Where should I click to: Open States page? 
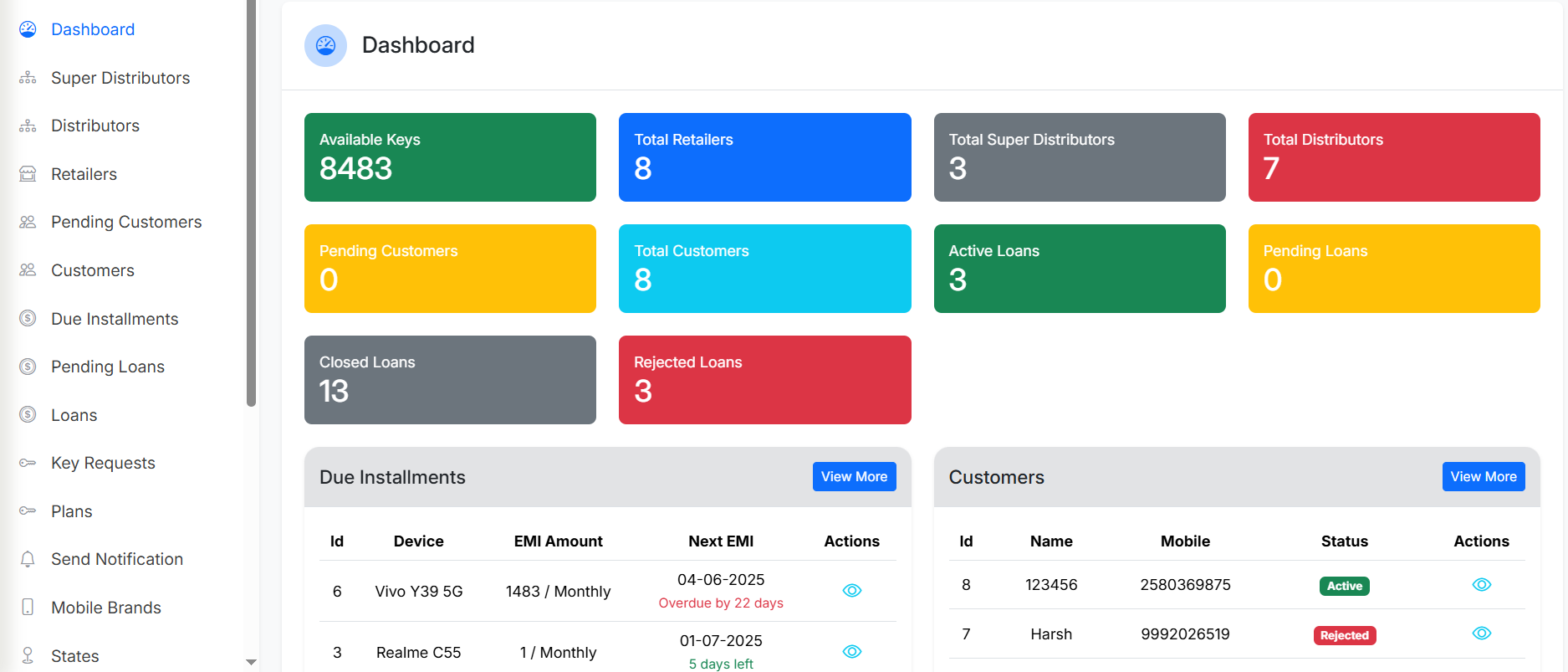75,656
